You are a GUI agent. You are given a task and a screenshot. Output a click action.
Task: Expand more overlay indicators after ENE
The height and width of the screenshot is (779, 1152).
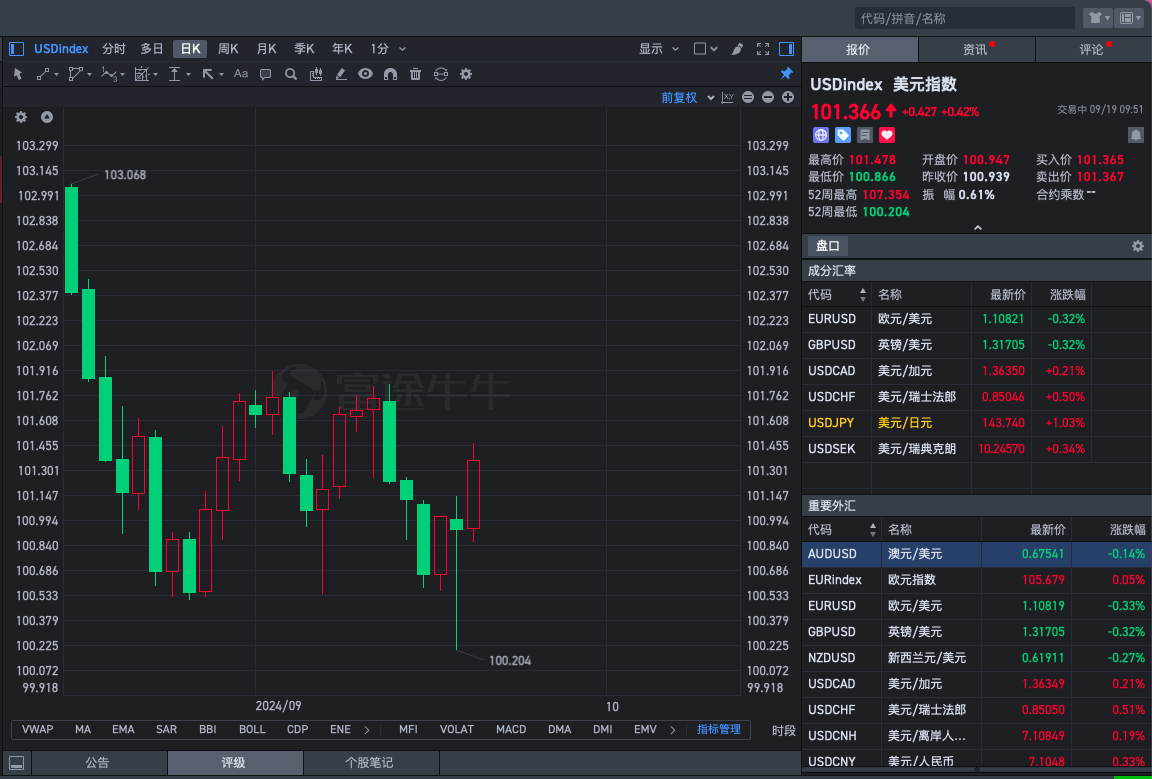click(x=367, y=730)
